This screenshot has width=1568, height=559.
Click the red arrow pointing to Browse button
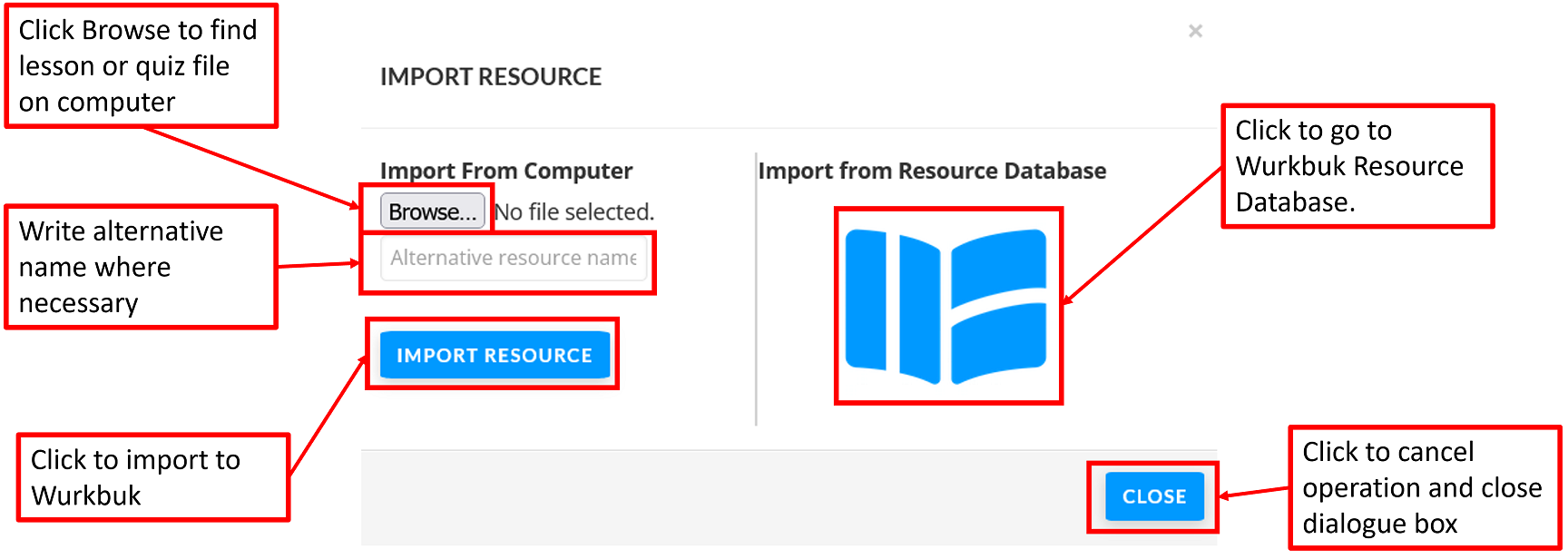[x=254, y=169]
